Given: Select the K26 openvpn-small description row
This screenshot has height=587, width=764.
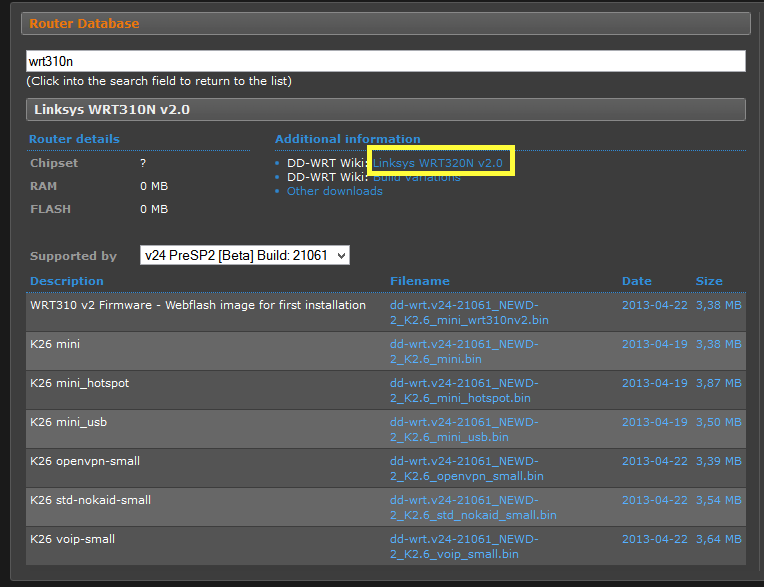Looking at the screenshot, I should tap(85, 461).
